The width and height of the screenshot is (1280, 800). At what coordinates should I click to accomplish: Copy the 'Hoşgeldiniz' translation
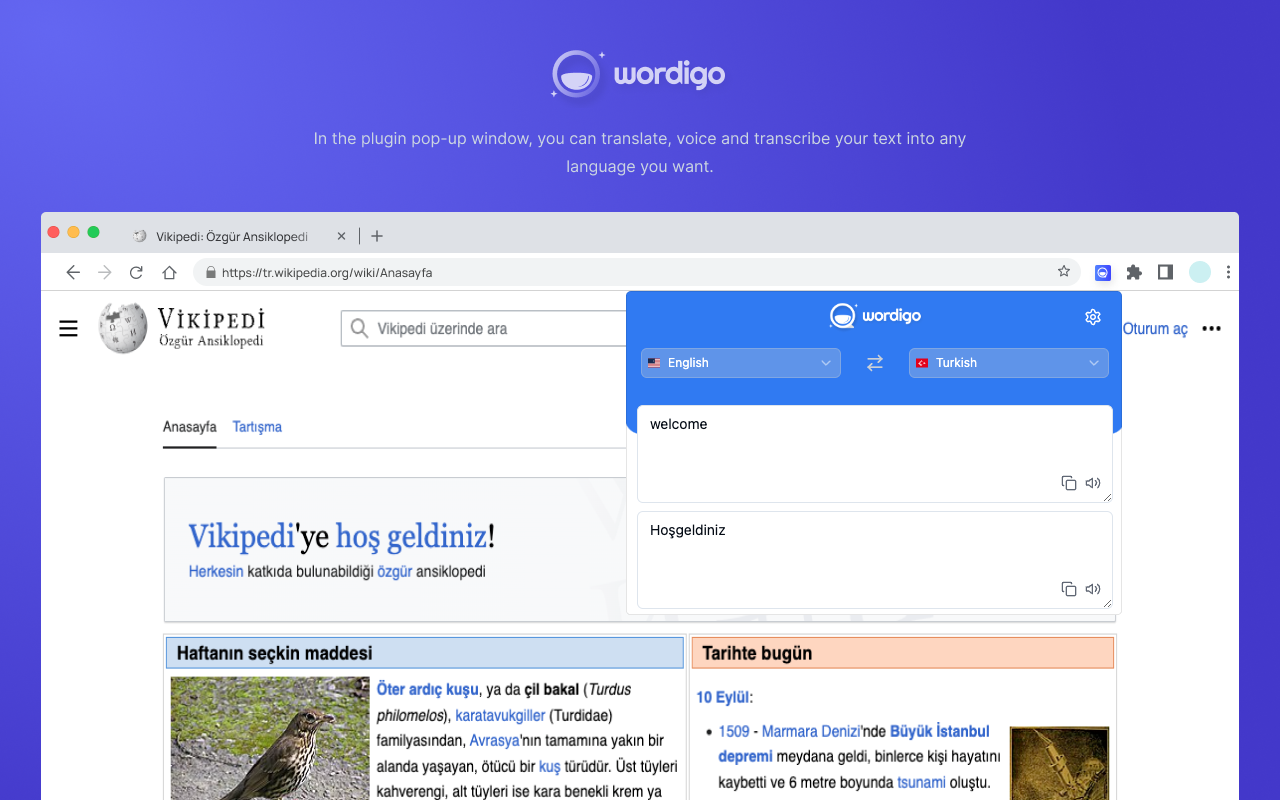point(1068,589)
